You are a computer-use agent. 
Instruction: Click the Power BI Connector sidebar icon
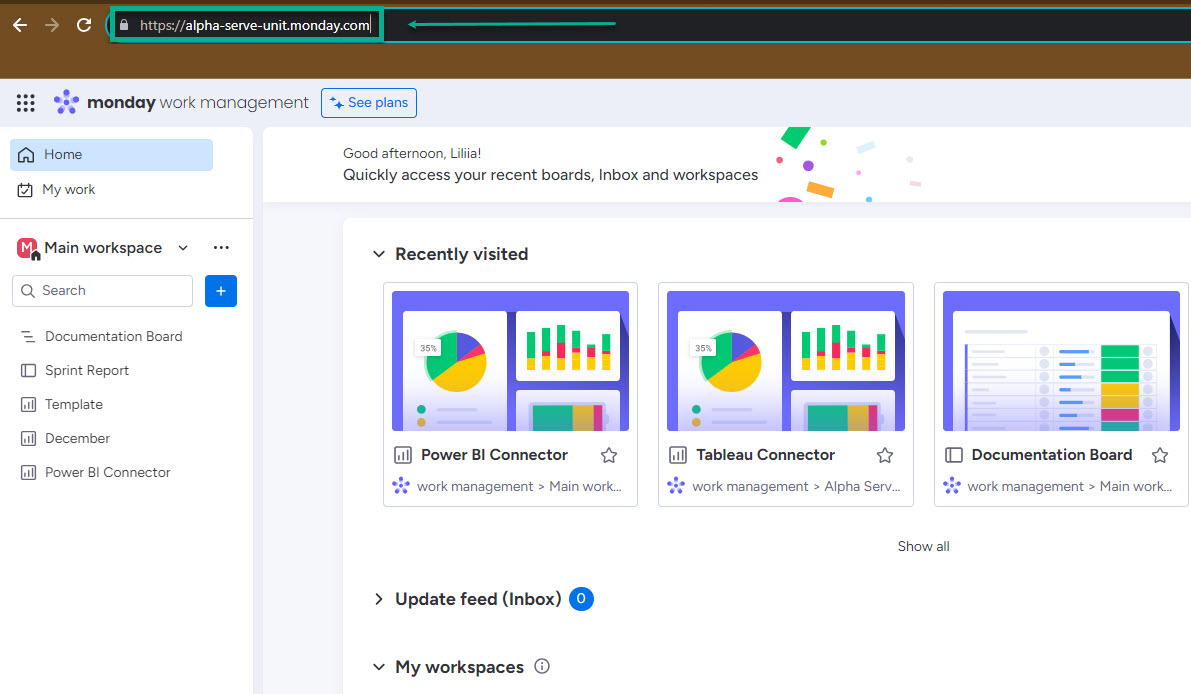pyautogui.click(x=28, y=472)
